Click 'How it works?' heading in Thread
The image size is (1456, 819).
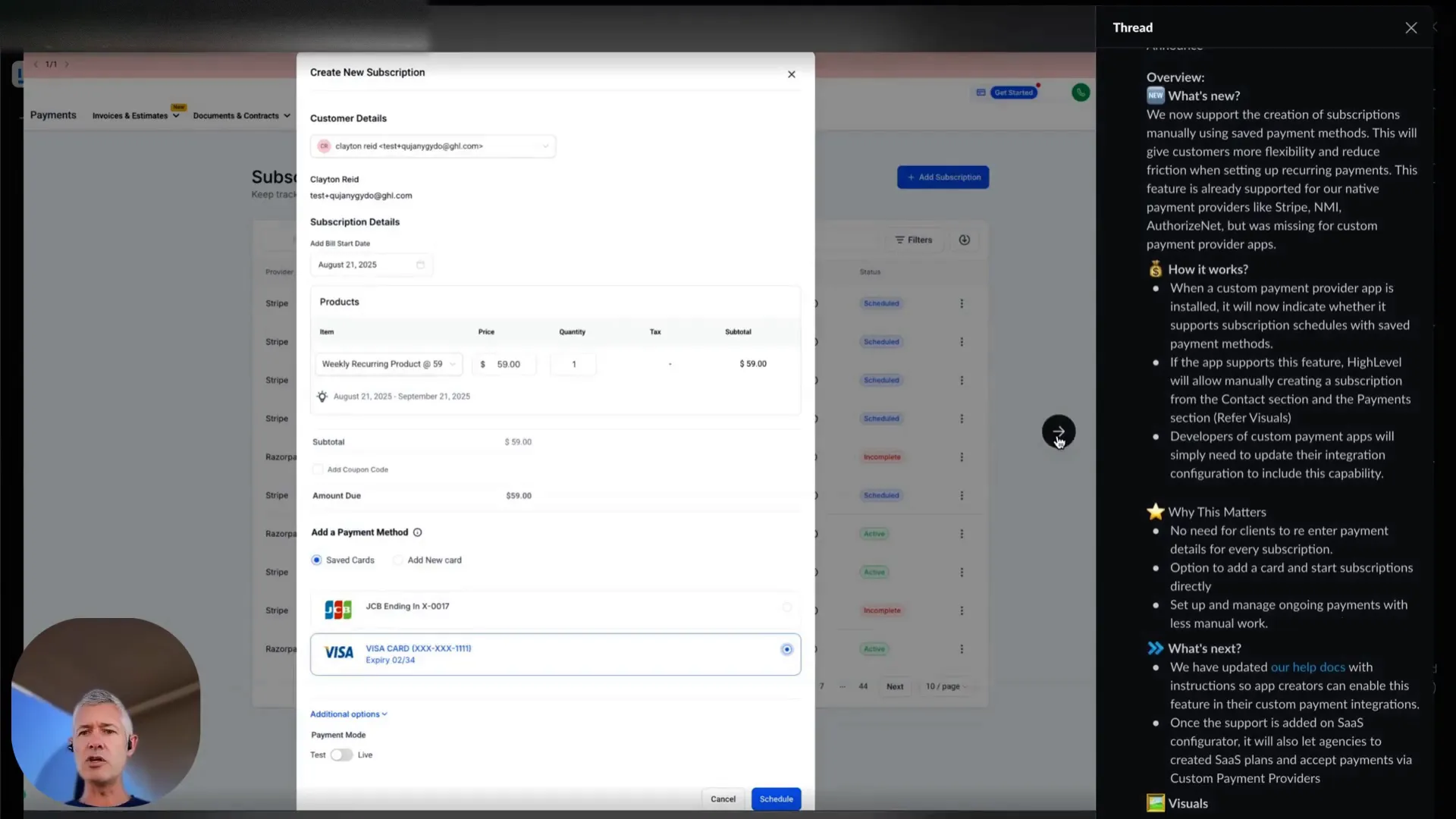[1207, 270]
